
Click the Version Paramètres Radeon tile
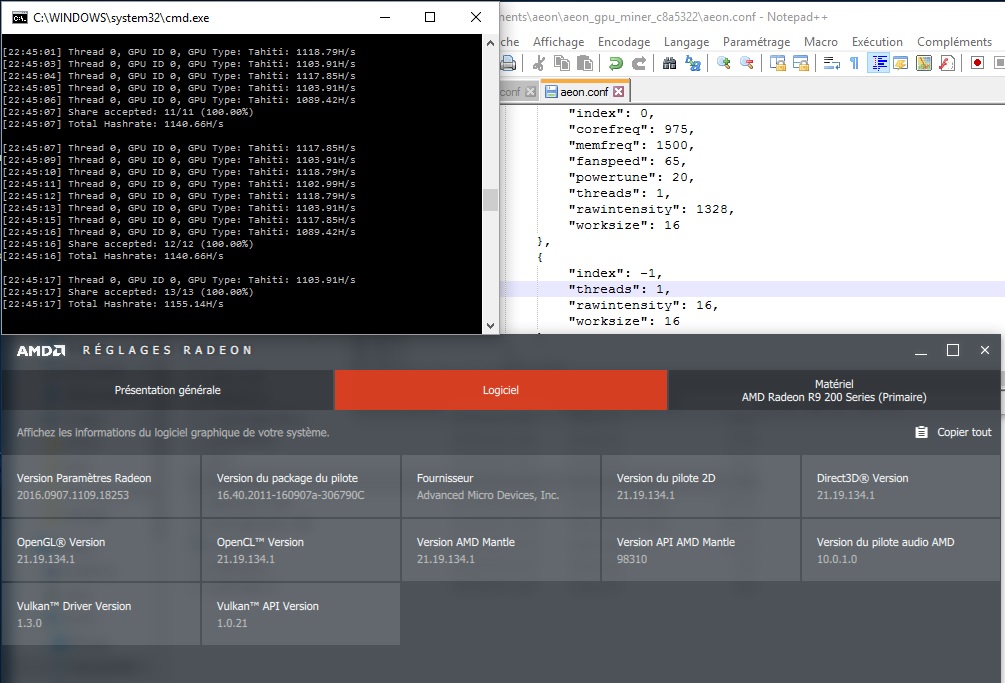click(101, 486)
